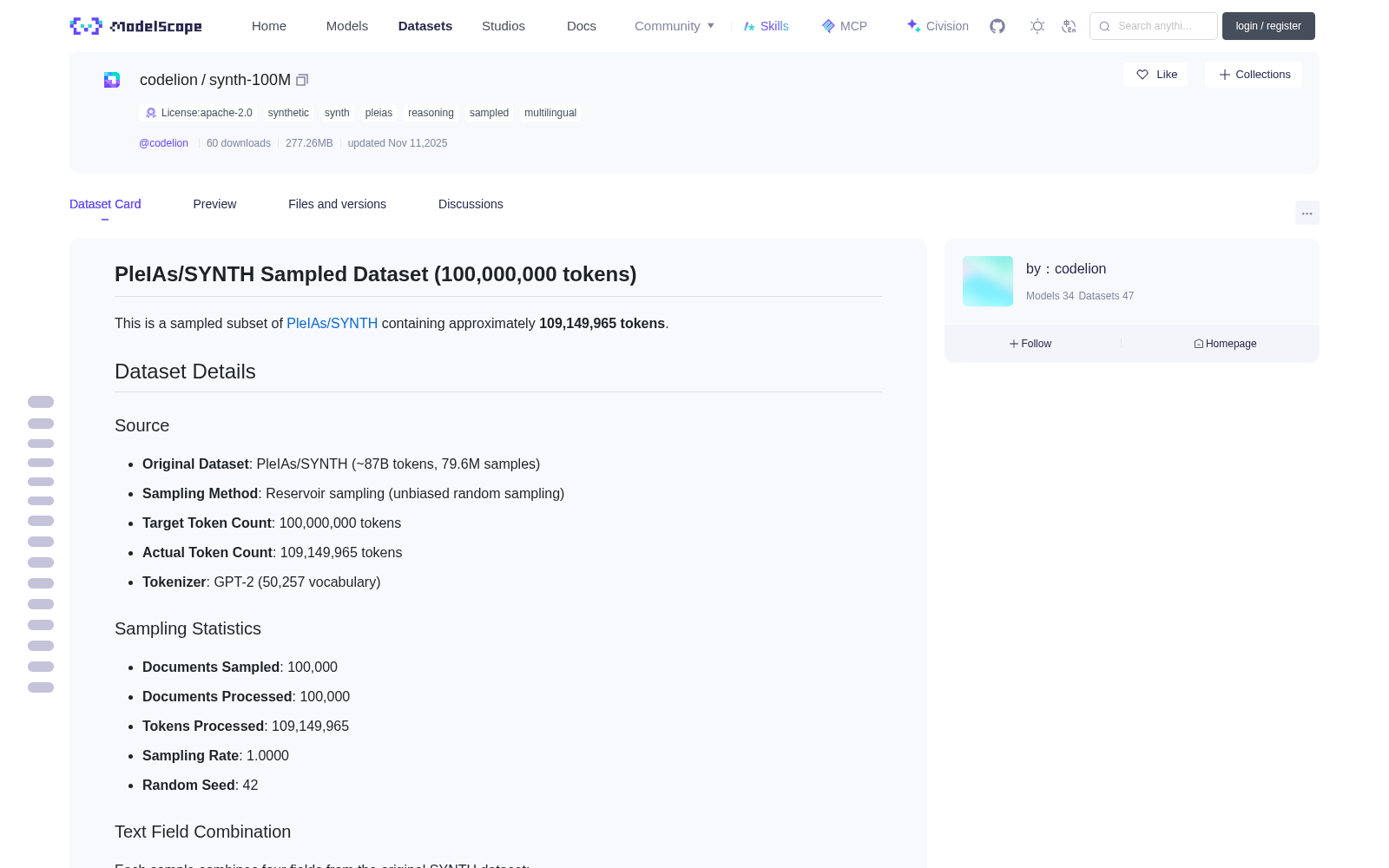
Task: Open the Skills nav link
Action: pyautogui.click(x=767, y=26)
